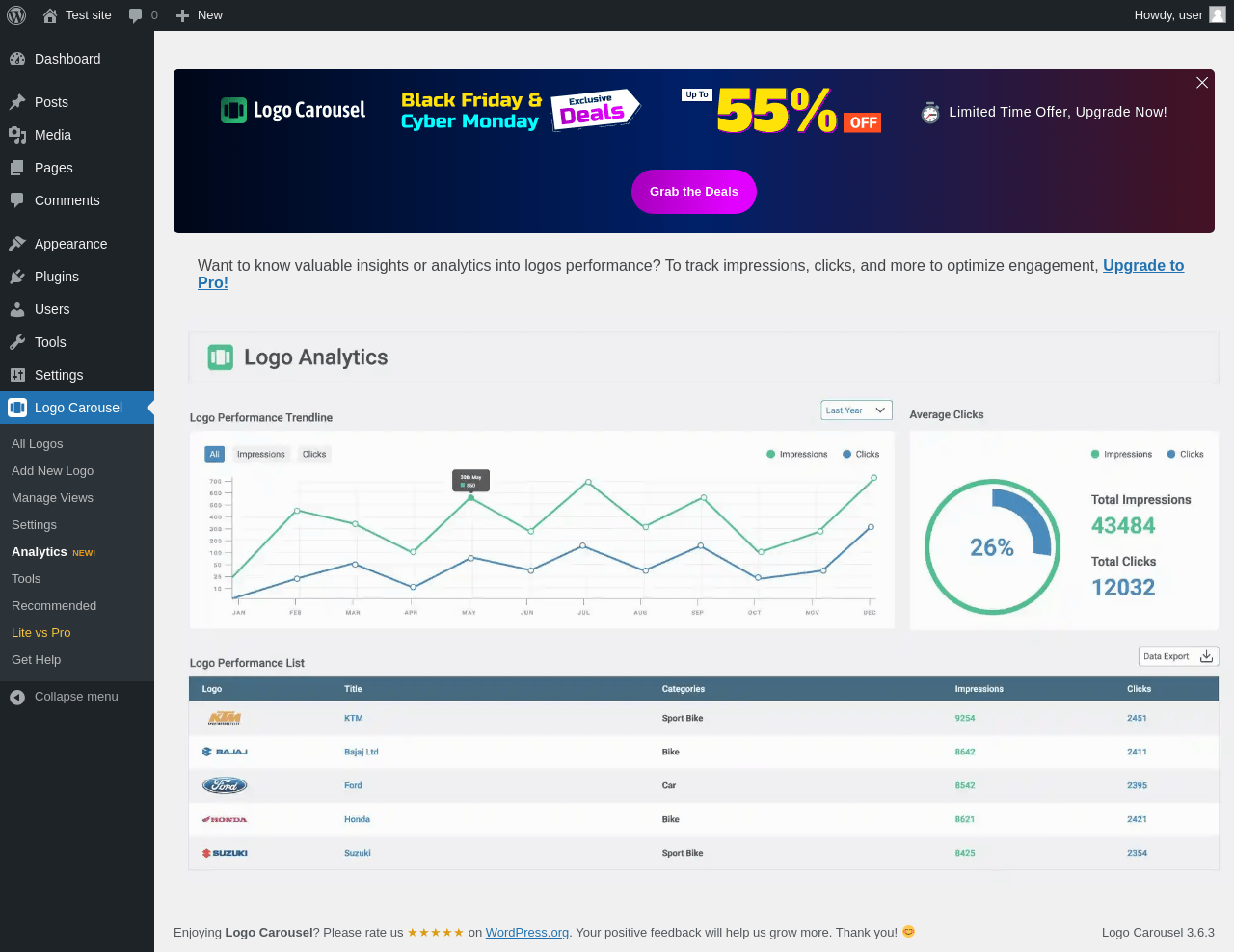The width and height of the screenshot is (1234, 952).
Task: Dismiss the Black Friday banner
Action: (1202, 83)
